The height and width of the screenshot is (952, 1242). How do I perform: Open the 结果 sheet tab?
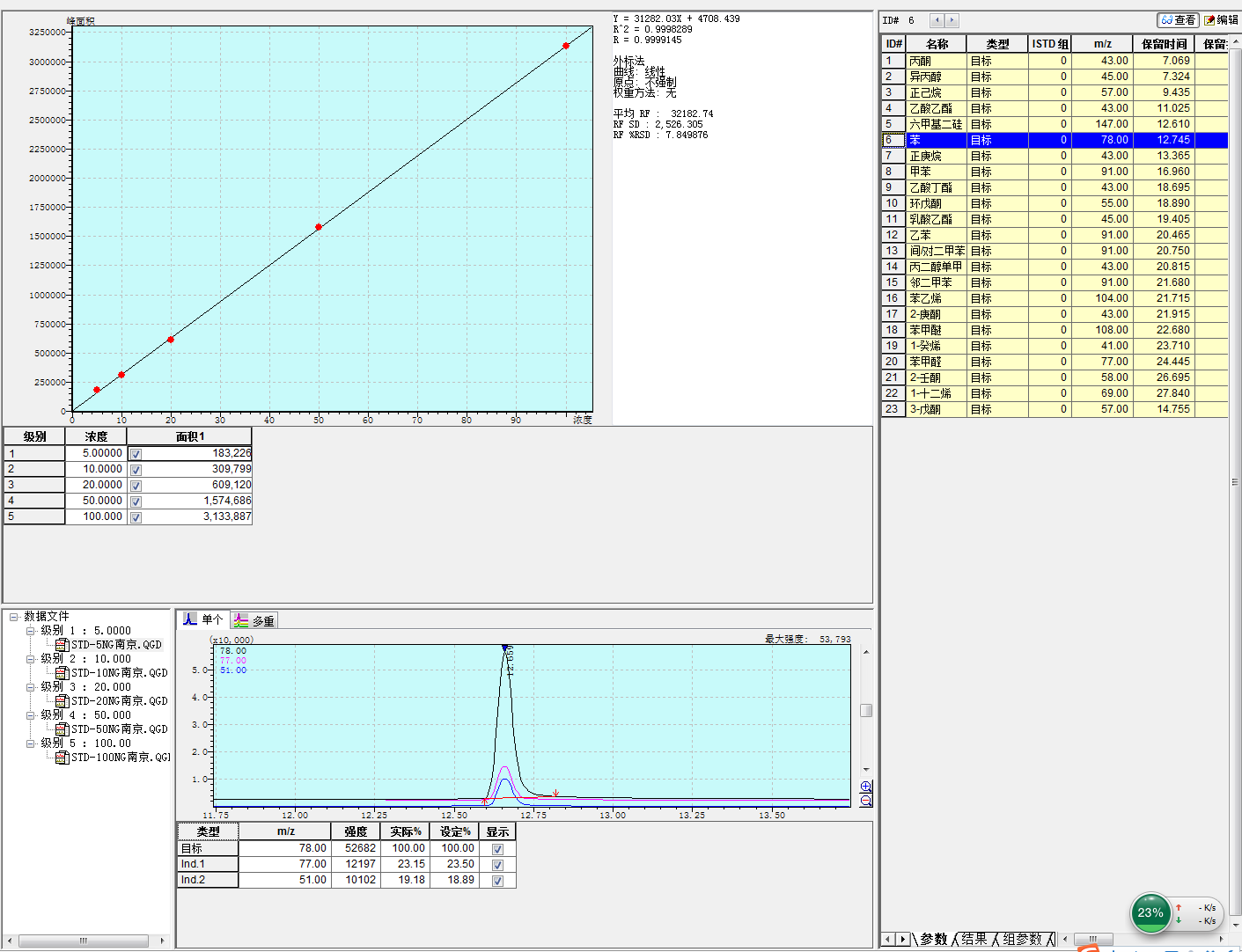tap(974, 939)
